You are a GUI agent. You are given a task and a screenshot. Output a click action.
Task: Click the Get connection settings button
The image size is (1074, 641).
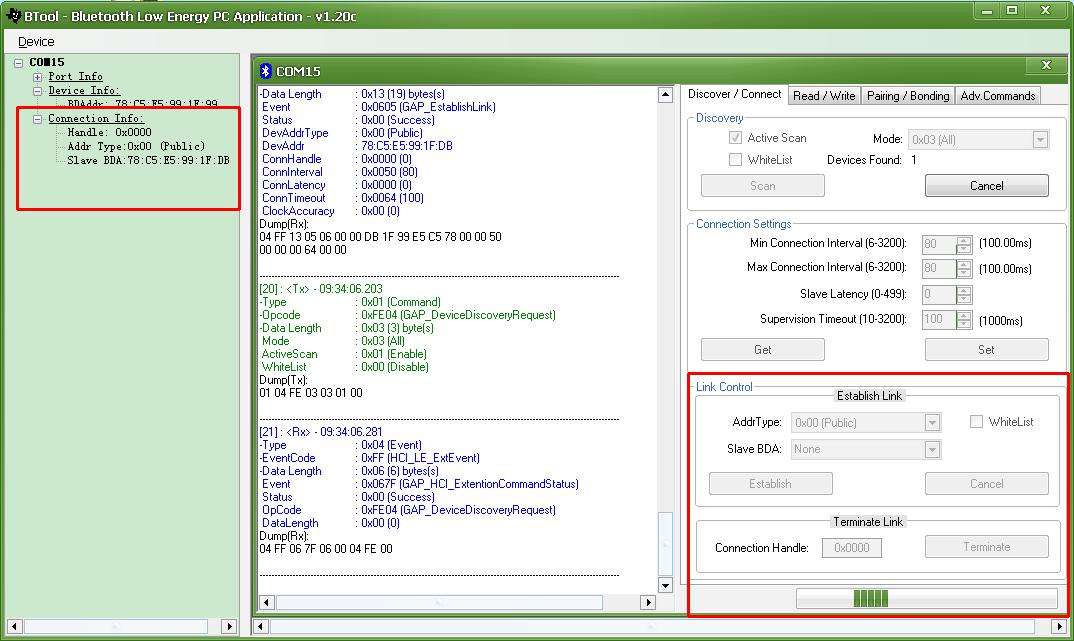coord(762,349)
